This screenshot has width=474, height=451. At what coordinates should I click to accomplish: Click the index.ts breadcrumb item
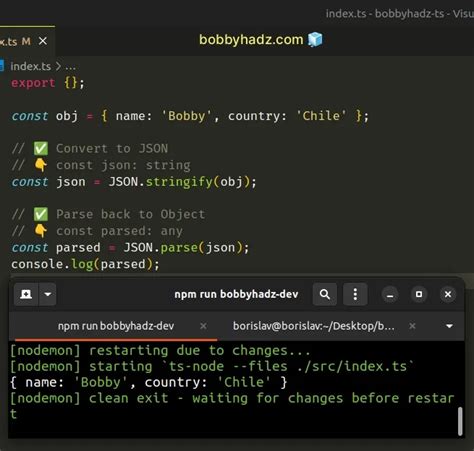coord(30,66)
